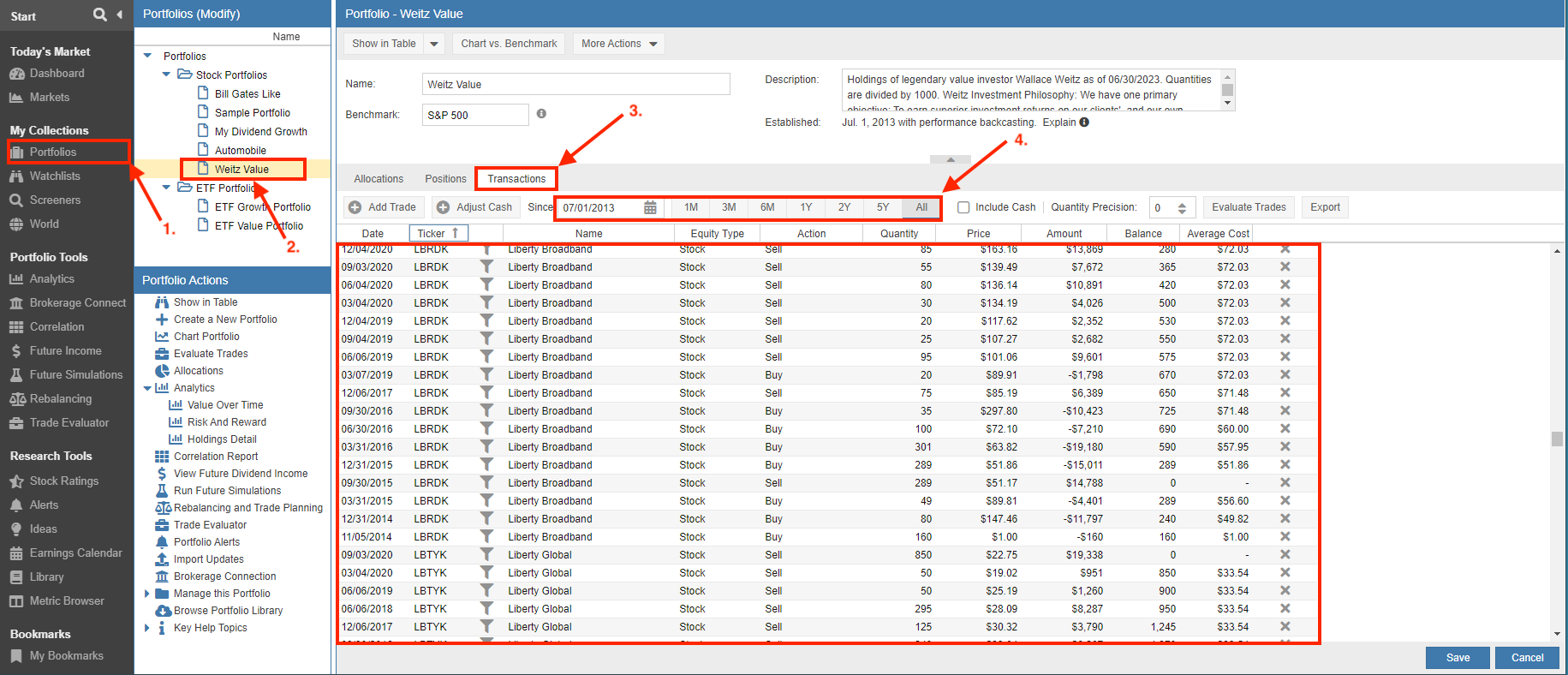Switch to the Positions tab
This screenshot has height=675, width=1568.
[x=445, y=179]
